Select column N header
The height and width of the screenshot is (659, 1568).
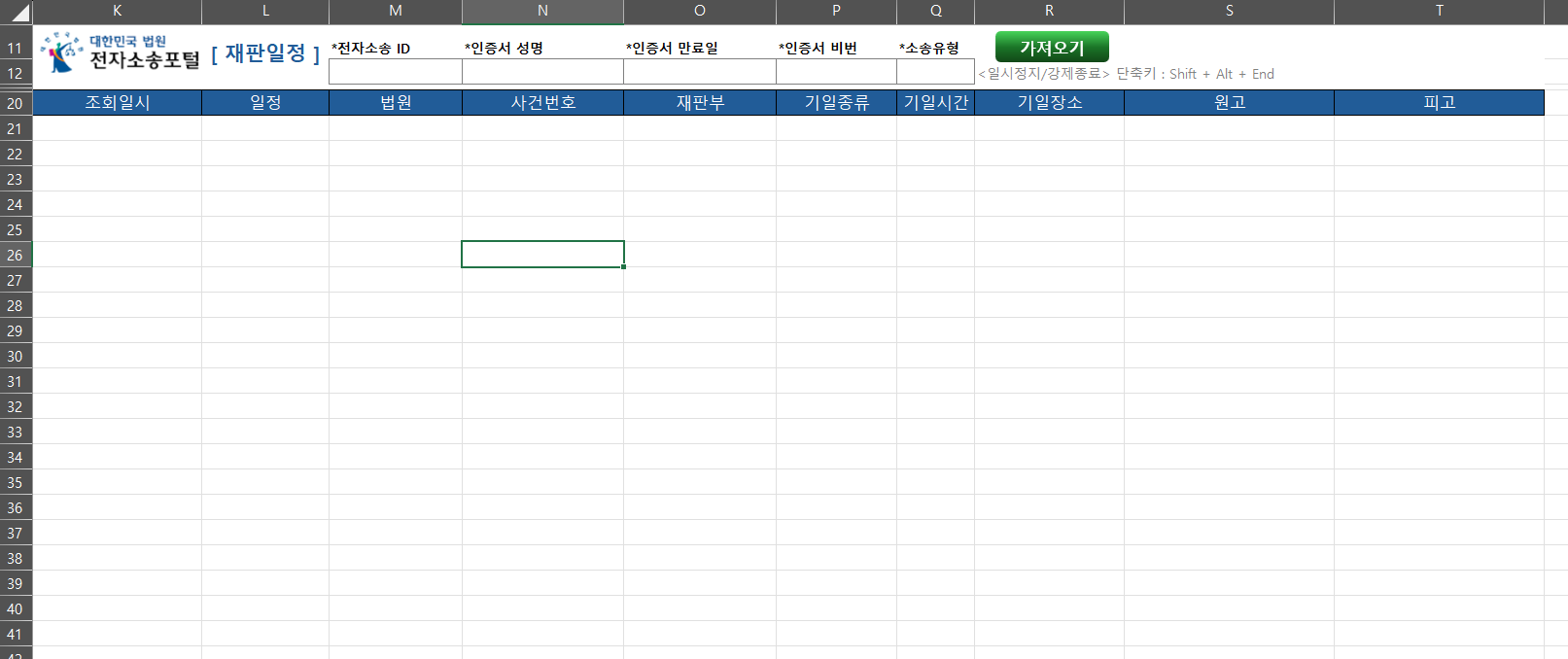click(x=542, y=11)
